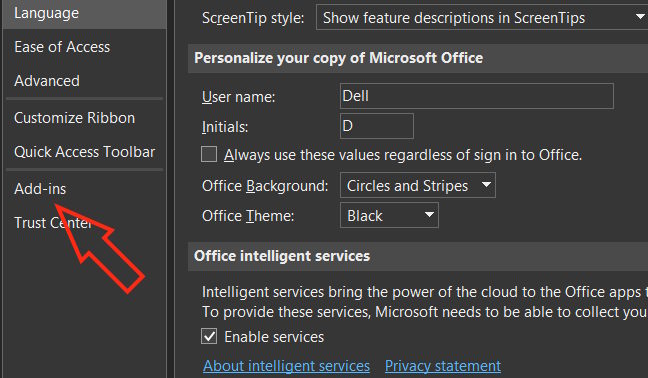The image size is (648, 378).
Task: Open the Language options category
Action: coord(85,14)
